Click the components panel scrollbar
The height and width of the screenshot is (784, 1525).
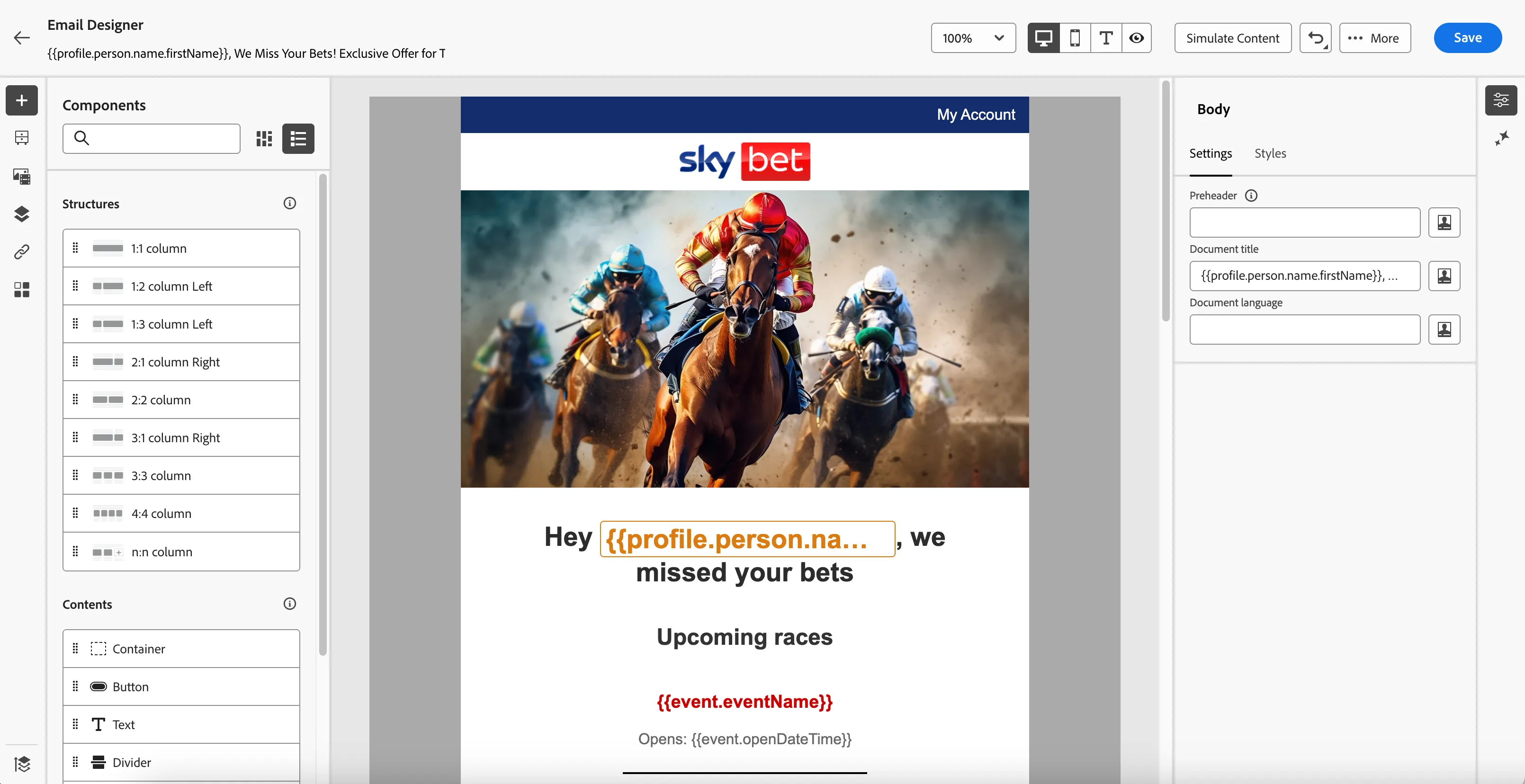coord(323,414)
